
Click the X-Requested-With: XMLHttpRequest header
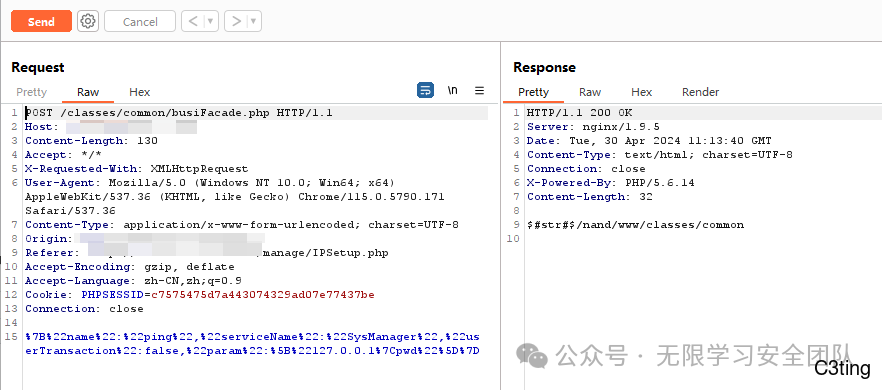[136, 169]
